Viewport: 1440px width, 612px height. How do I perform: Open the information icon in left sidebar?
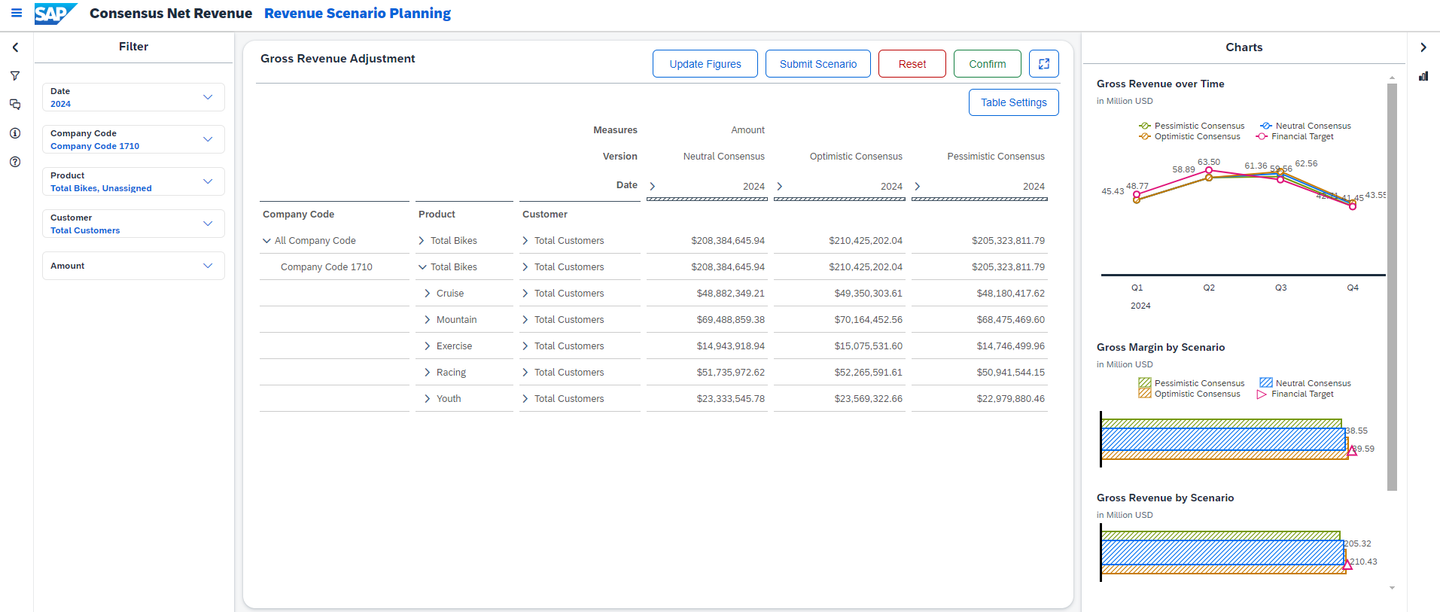click(x=15, y=133)
